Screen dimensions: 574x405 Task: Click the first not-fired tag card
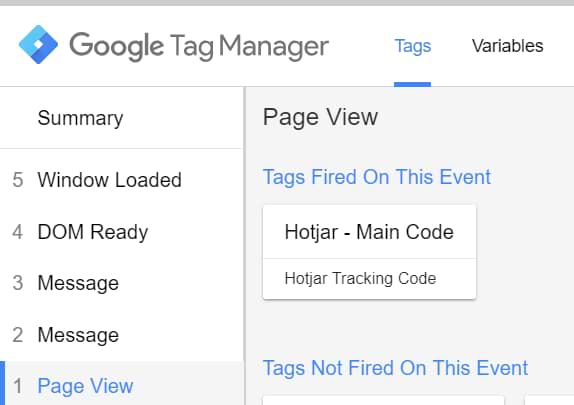point(384,400)
